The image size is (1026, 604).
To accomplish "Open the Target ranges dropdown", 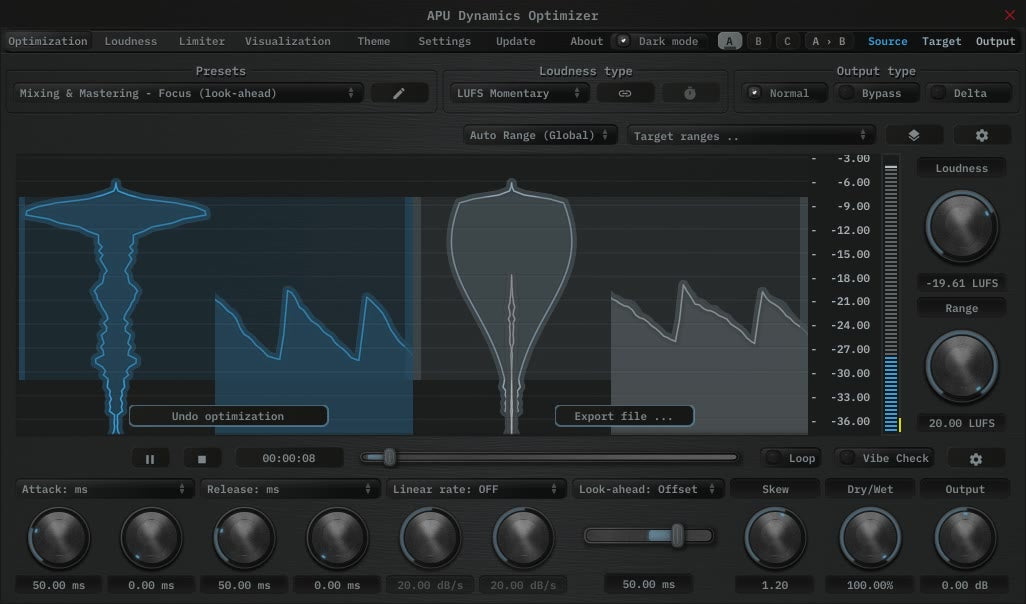I will (751, 135).
